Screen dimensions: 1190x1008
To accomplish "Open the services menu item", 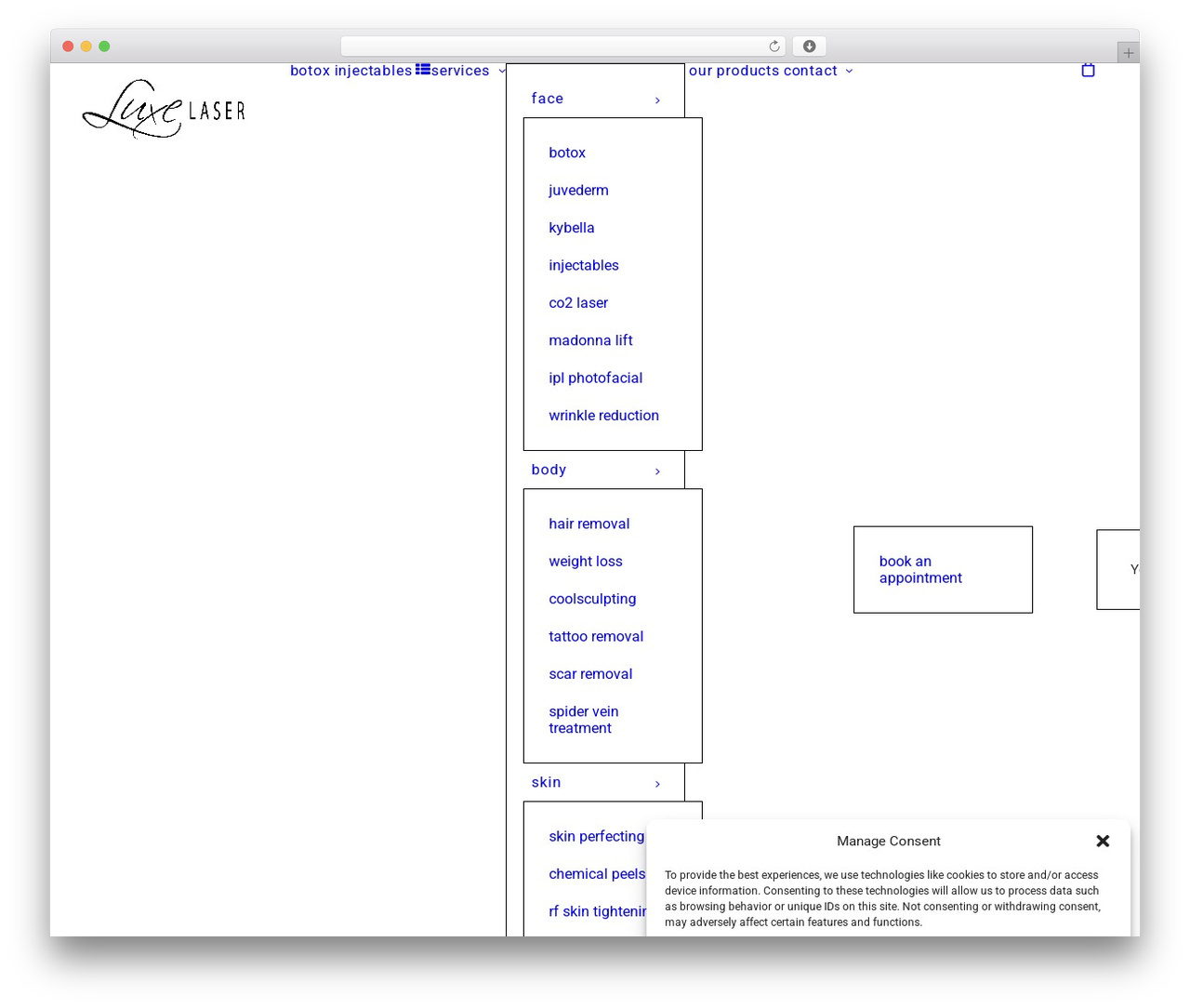I will (x=460, y=71).
